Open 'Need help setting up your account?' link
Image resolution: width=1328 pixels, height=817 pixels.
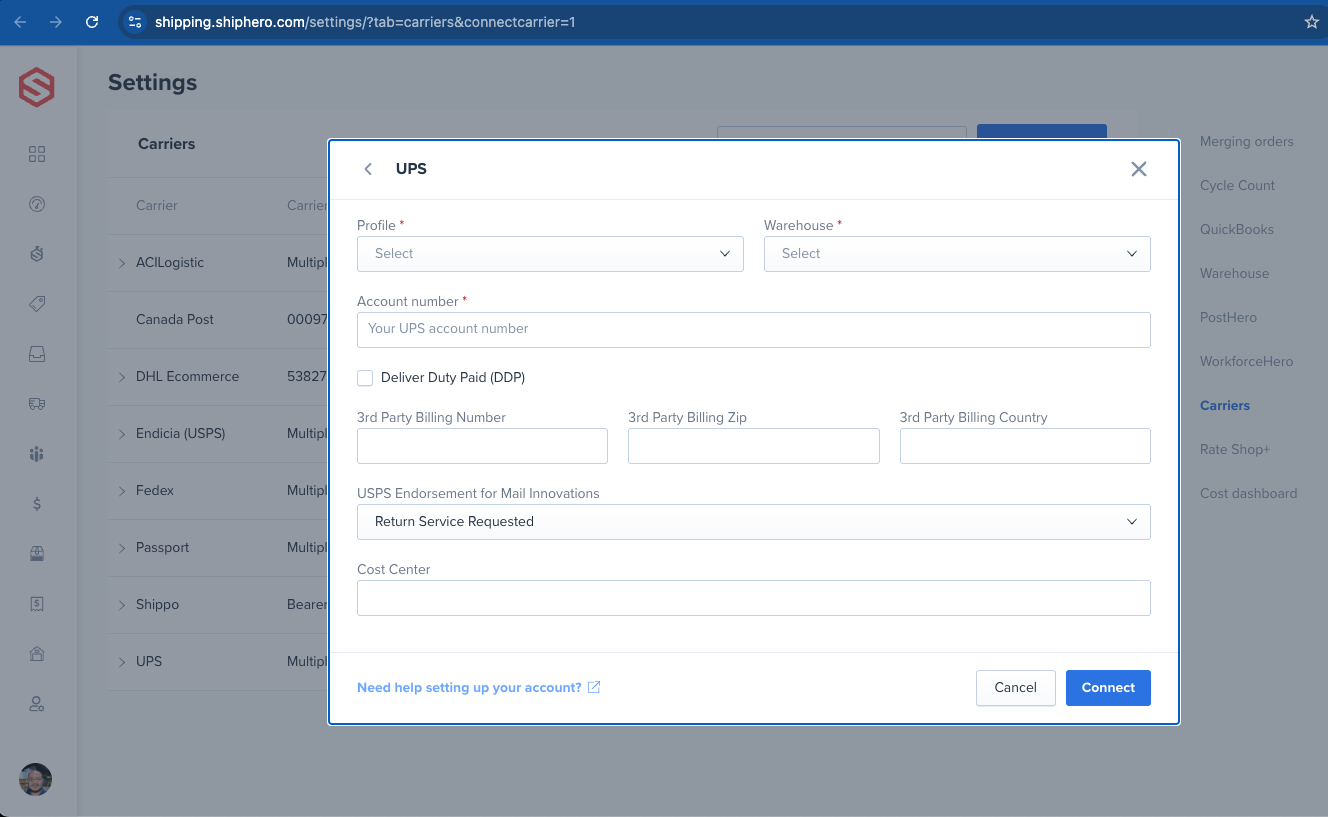pyautogui.click(x=478, y=688)
